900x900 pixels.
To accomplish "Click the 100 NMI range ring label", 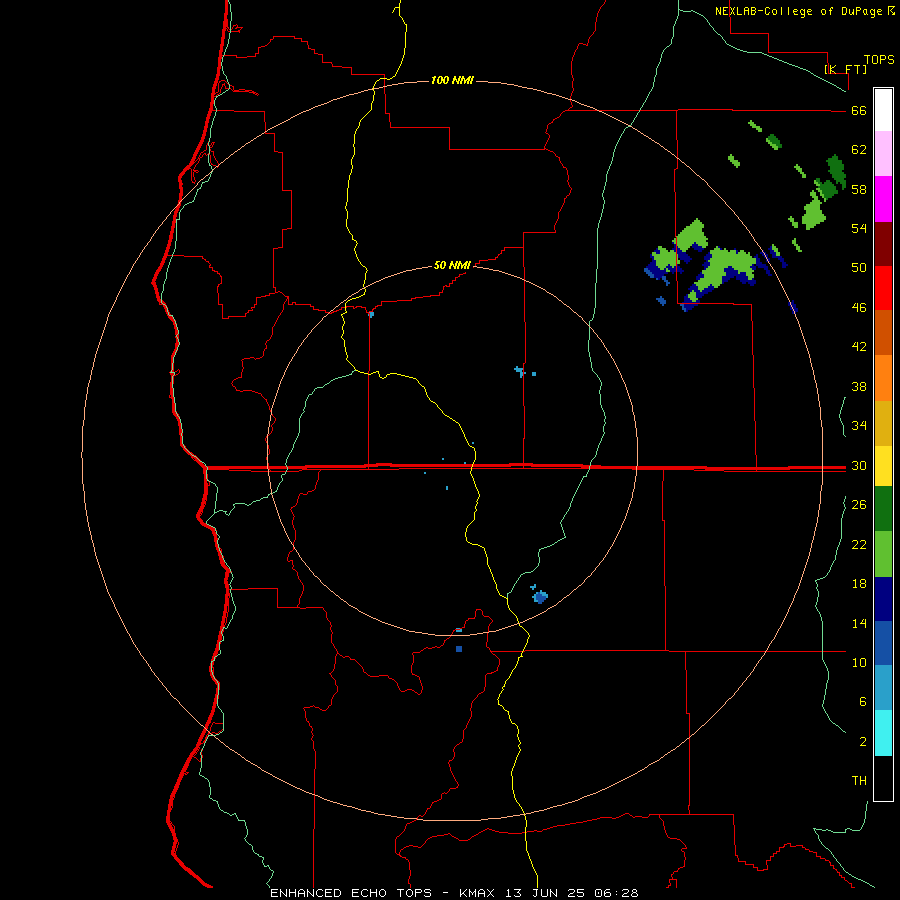I will click(452, 80).
